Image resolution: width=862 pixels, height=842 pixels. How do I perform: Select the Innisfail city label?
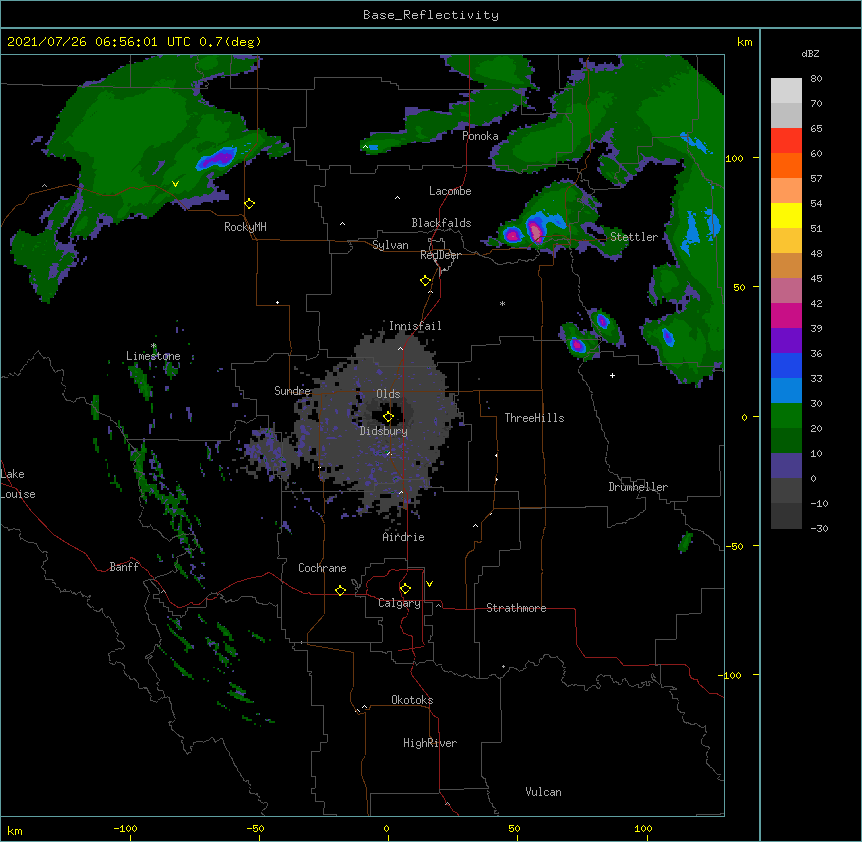tap(415, 326)
